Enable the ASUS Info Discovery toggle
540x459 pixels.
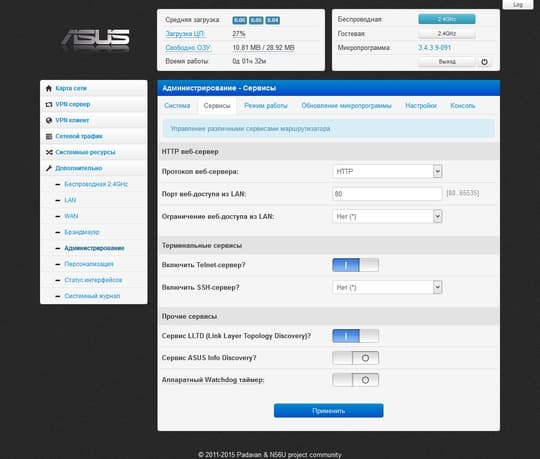[355, 358]
